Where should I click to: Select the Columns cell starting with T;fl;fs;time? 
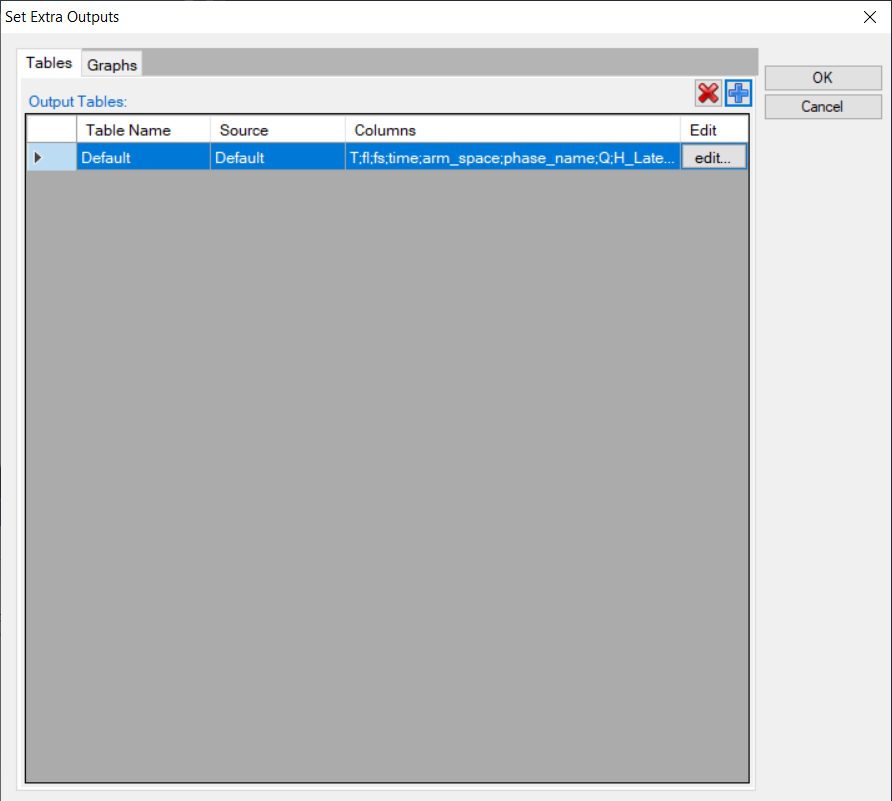coord(512,157)
